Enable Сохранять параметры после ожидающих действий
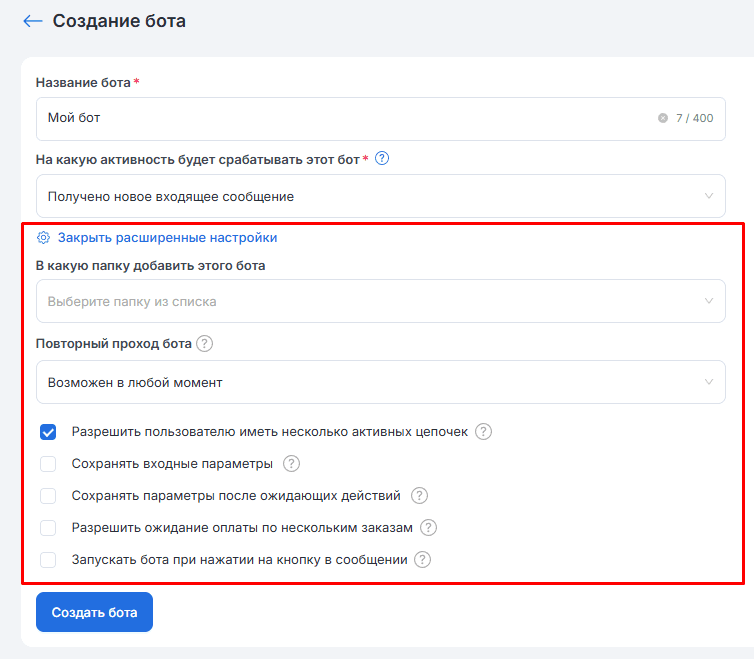754x659 pixels. [x=48, y=496]
